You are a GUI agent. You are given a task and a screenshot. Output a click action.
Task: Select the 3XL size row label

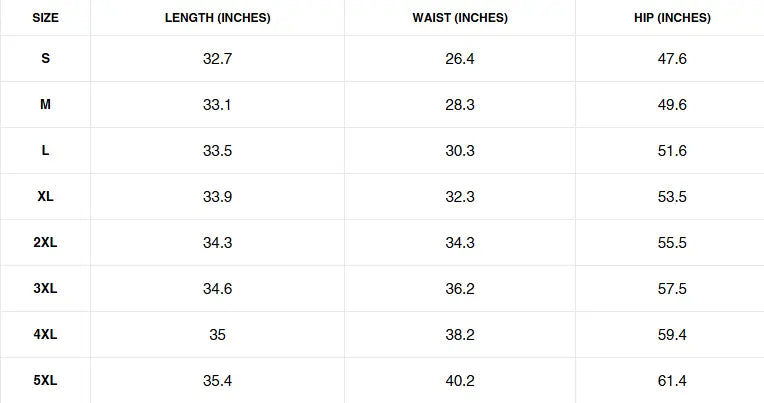click(x=45, y=289)
